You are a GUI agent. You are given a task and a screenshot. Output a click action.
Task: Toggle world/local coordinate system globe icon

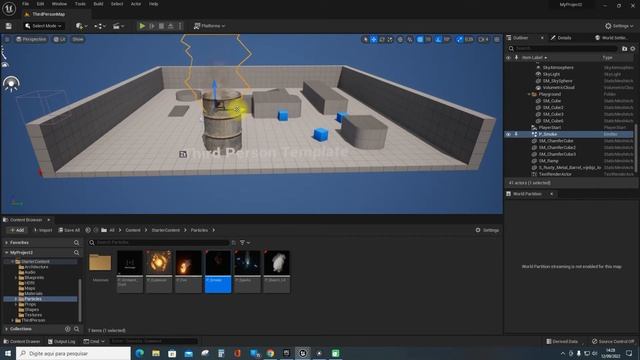pos(400,39)
